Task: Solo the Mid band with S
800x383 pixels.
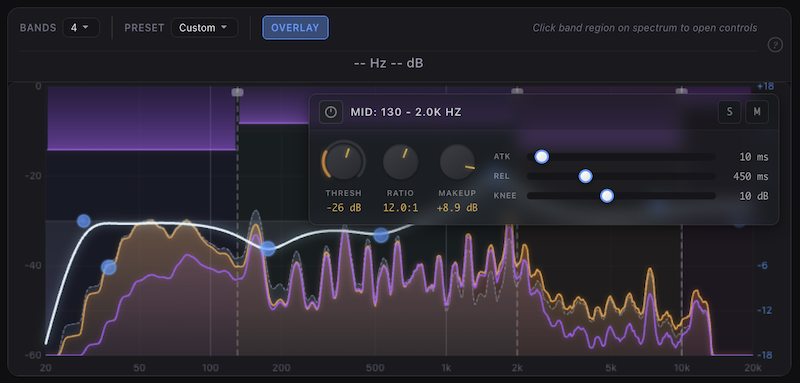Action: pyautogui.click(x=730, y=112)
